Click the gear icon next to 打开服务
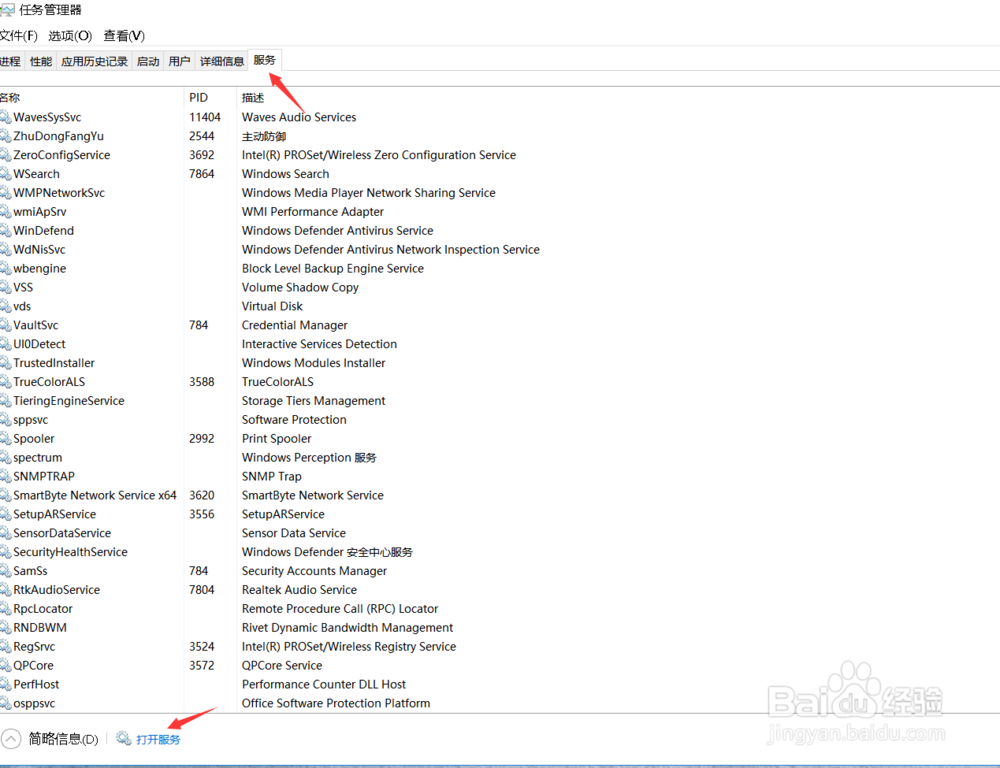The image size is (1000, 768). click(124, 739)
